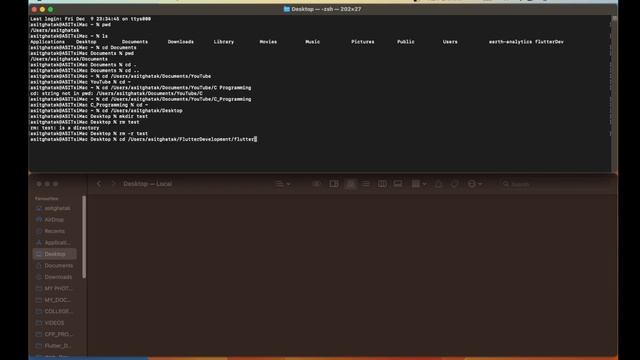Click 'Downloads' in Terminal ls output
Image resolution: width=640 pixels, height=360 pixels.
pos(180,42)
